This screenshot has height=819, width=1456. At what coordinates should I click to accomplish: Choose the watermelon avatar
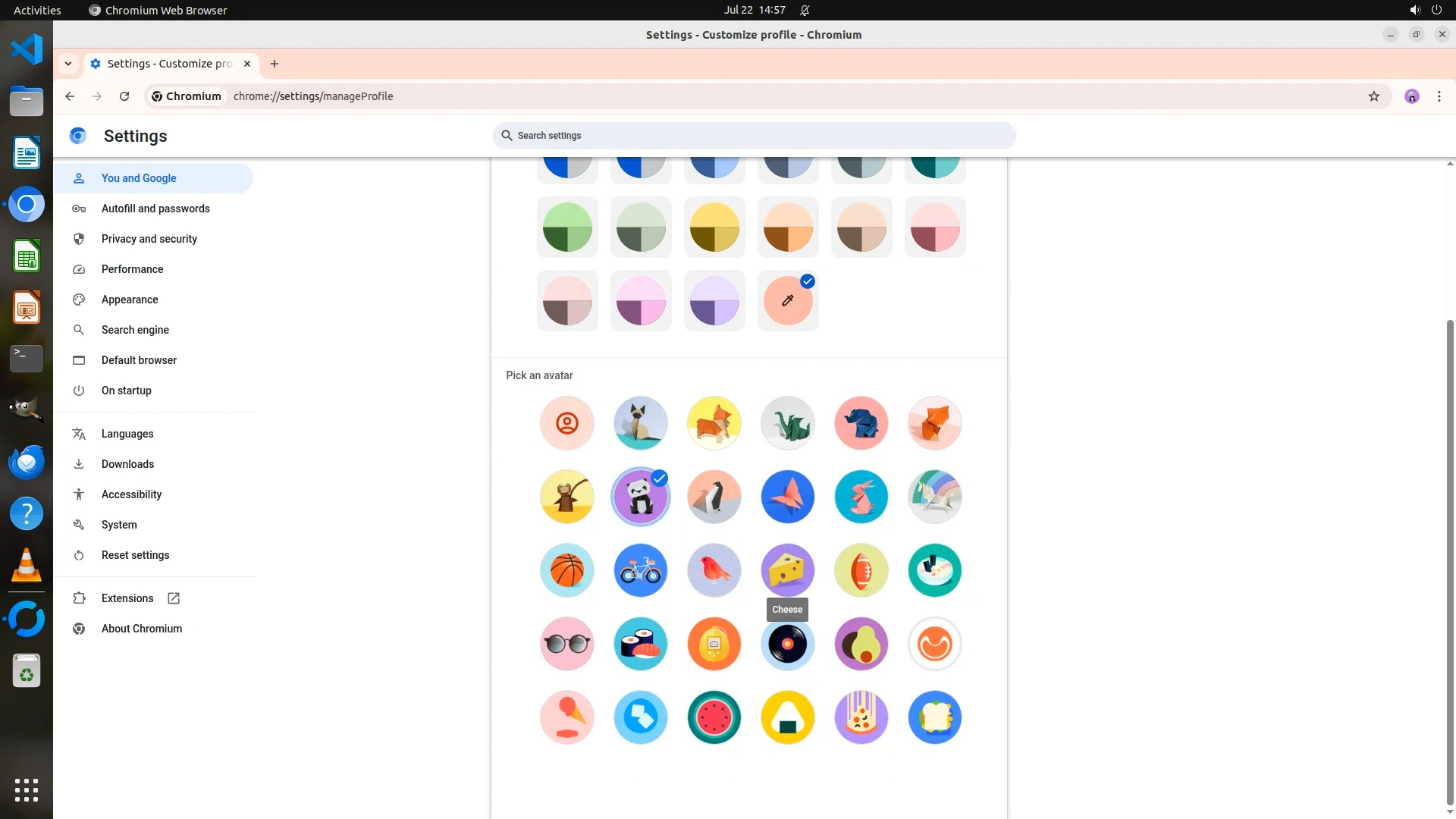pos(714,717)
